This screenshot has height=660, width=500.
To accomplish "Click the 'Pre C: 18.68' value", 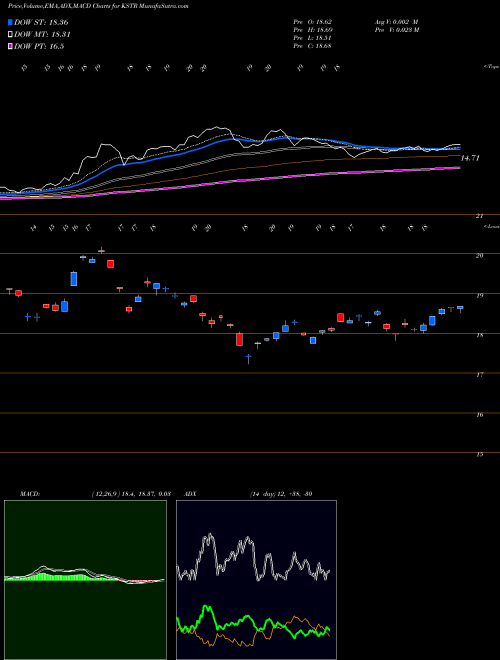I will (x=313, y=46).
